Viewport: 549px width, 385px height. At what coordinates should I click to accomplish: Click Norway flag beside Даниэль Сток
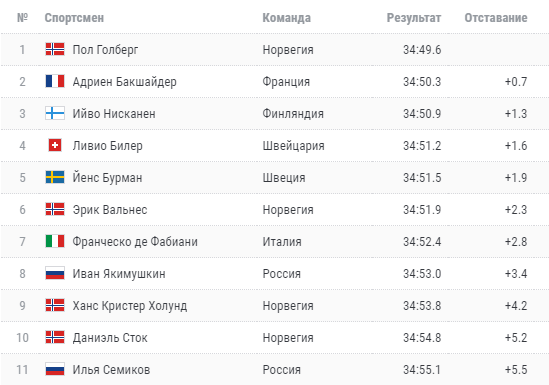click(x=55, y=337)
